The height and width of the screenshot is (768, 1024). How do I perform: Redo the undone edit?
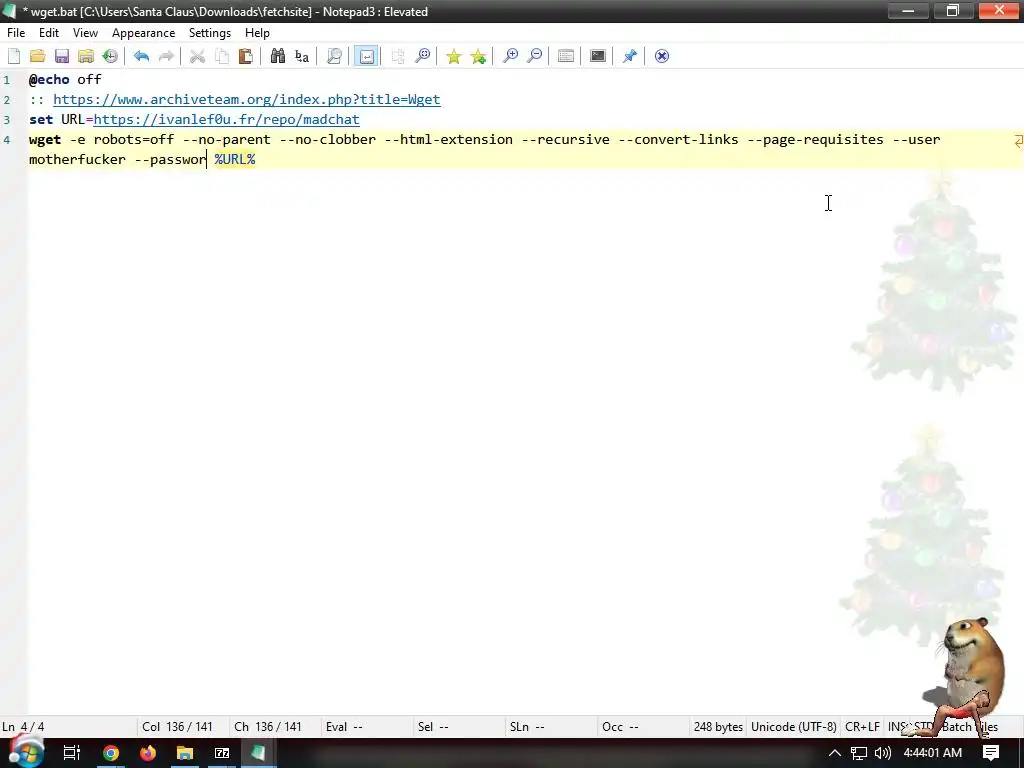coord(166,56)
